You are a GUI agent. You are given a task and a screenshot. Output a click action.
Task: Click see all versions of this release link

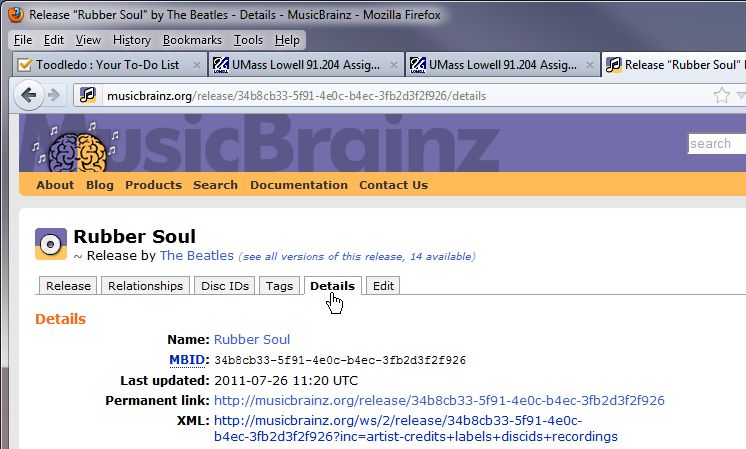point(357,256)
